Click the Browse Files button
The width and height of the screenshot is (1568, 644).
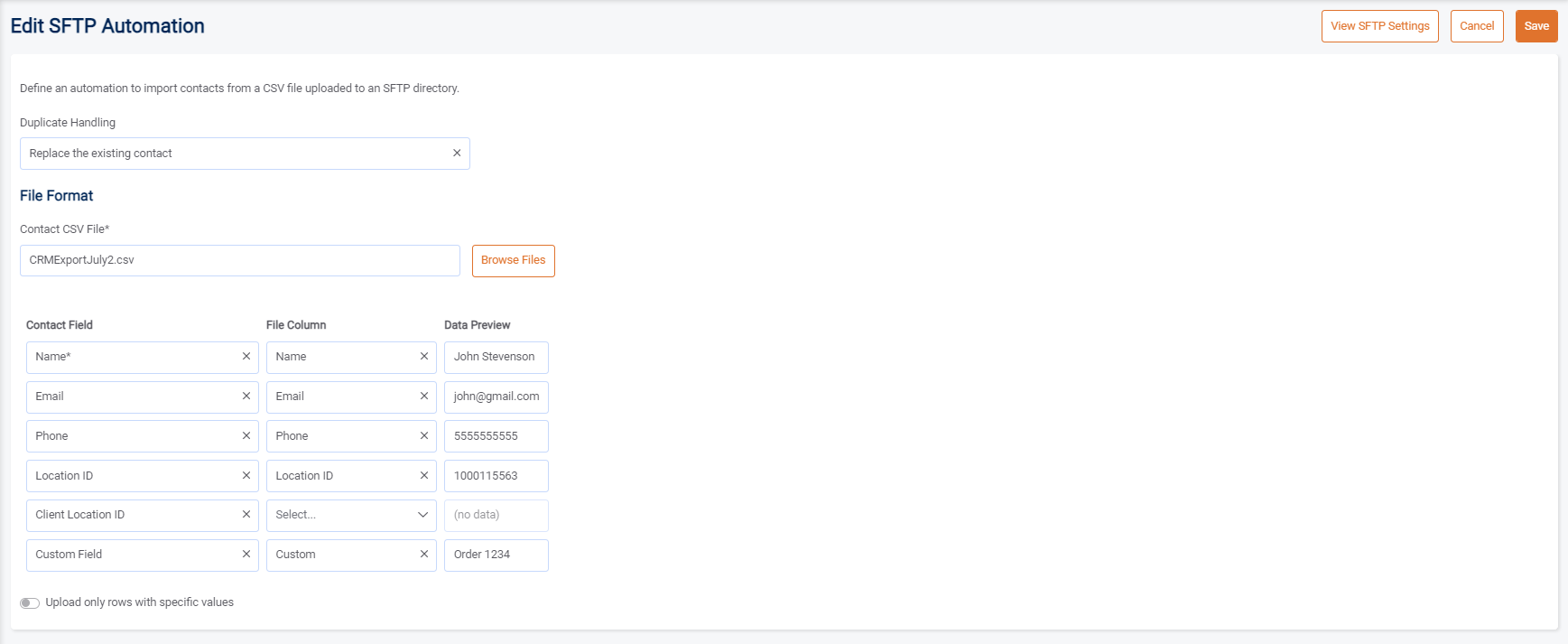[x=513, y=261]
